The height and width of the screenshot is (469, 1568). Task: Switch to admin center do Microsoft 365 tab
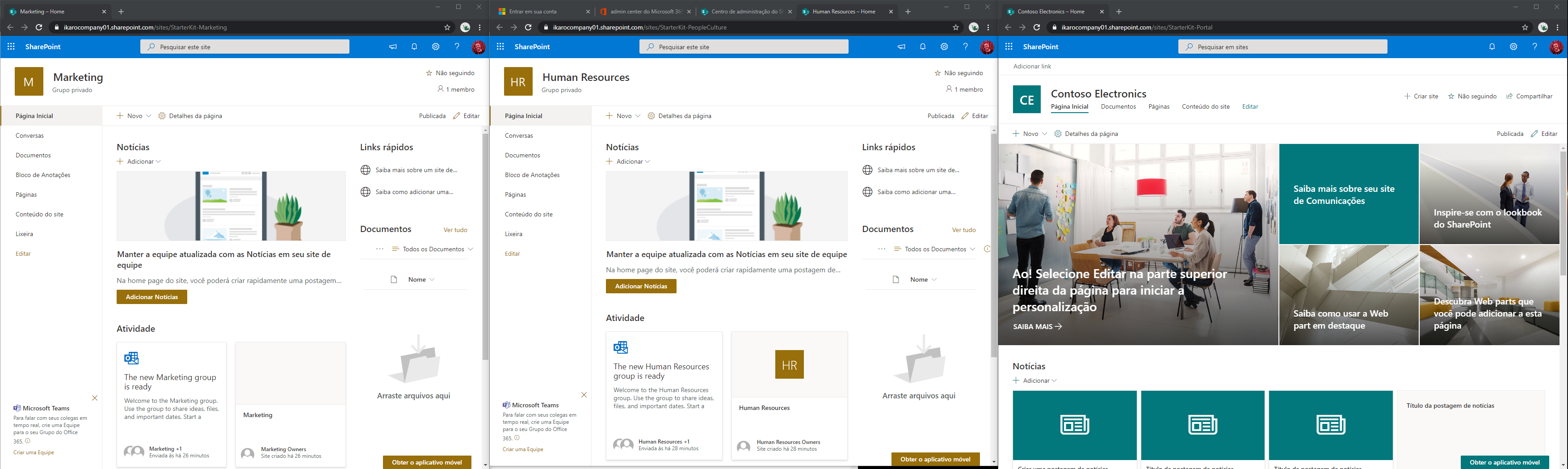pyautogui.click(x=645, y=12)
